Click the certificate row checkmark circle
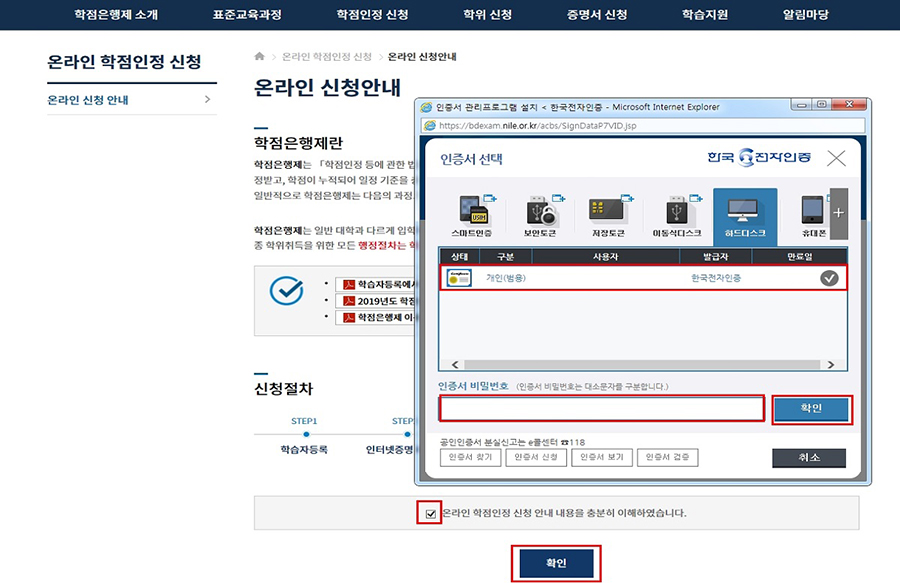 click(829, 278)
